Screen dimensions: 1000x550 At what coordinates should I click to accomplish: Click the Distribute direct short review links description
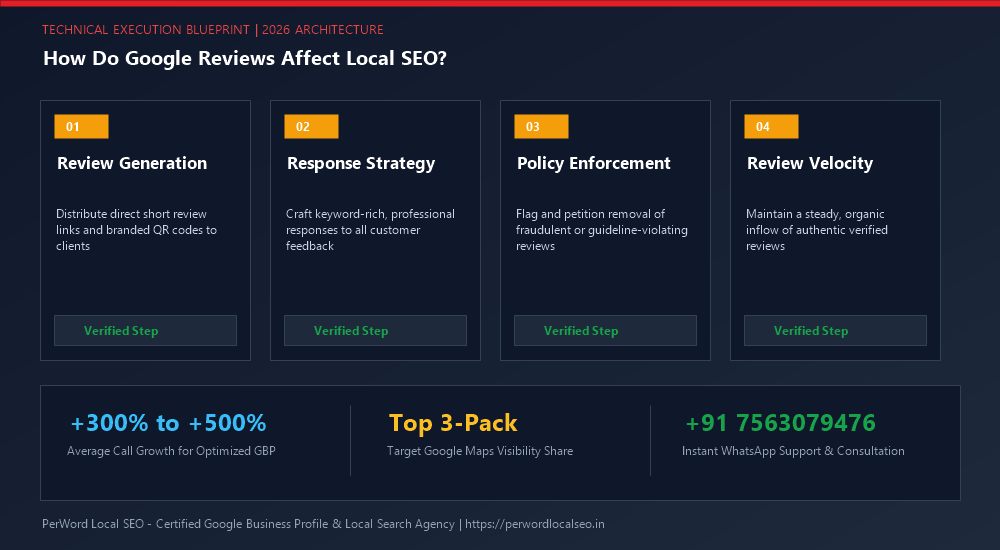pos(136,230)
